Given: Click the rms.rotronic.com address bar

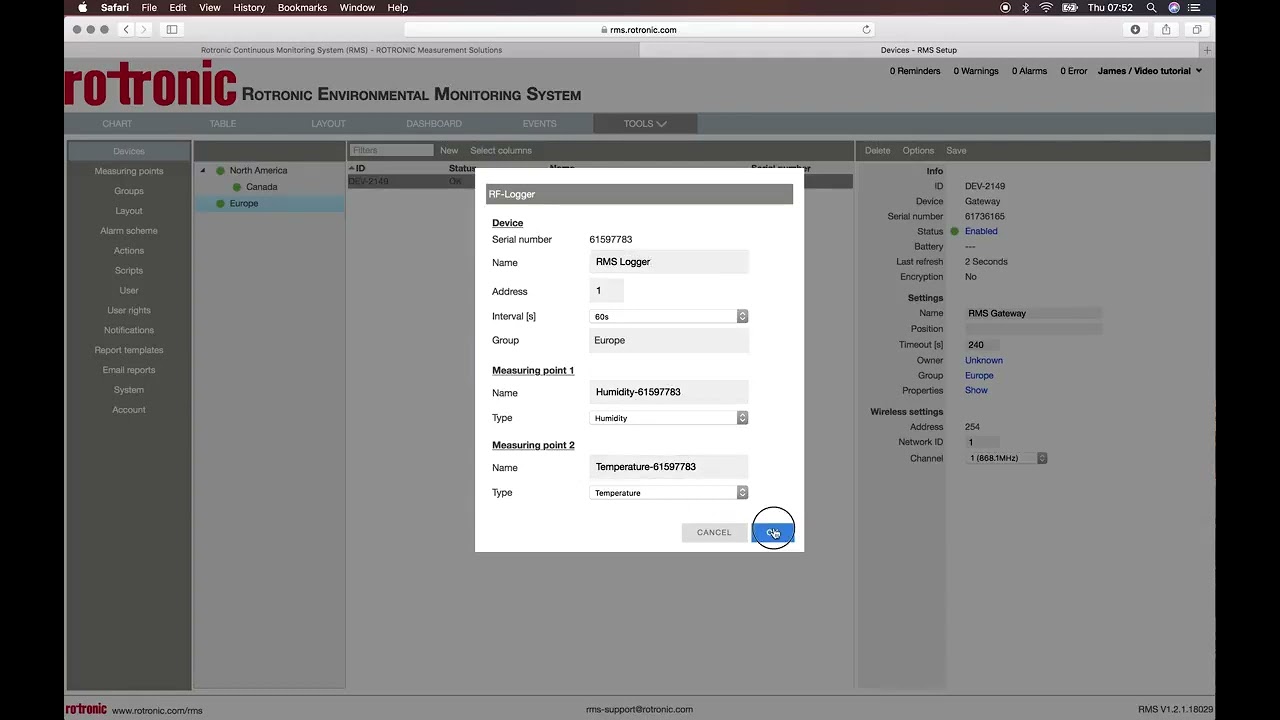Looking at the screenshot, I should pos(640,29).
